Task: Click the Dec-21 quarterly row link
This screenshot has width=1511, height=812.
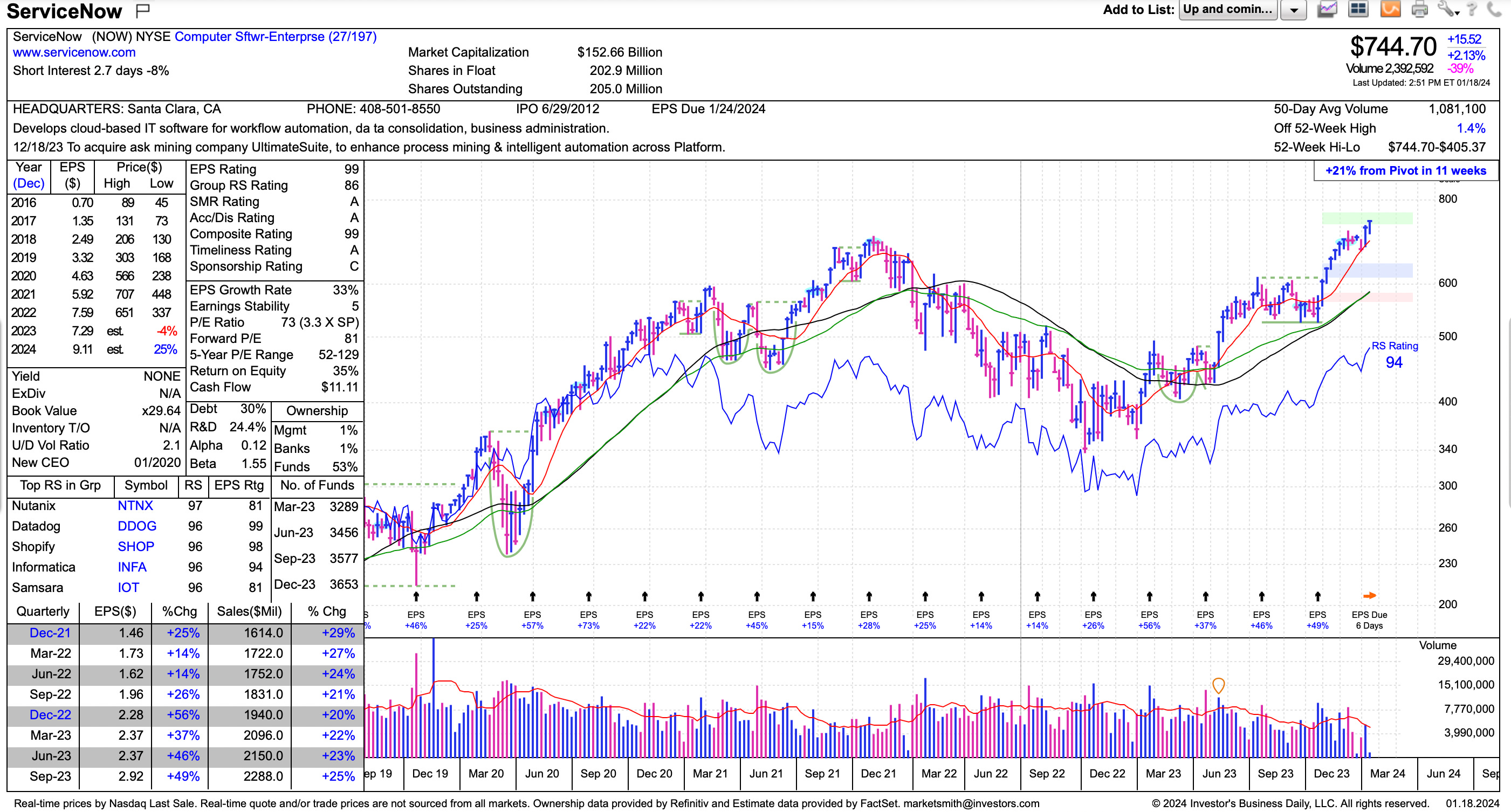Action: click(50, 632)
